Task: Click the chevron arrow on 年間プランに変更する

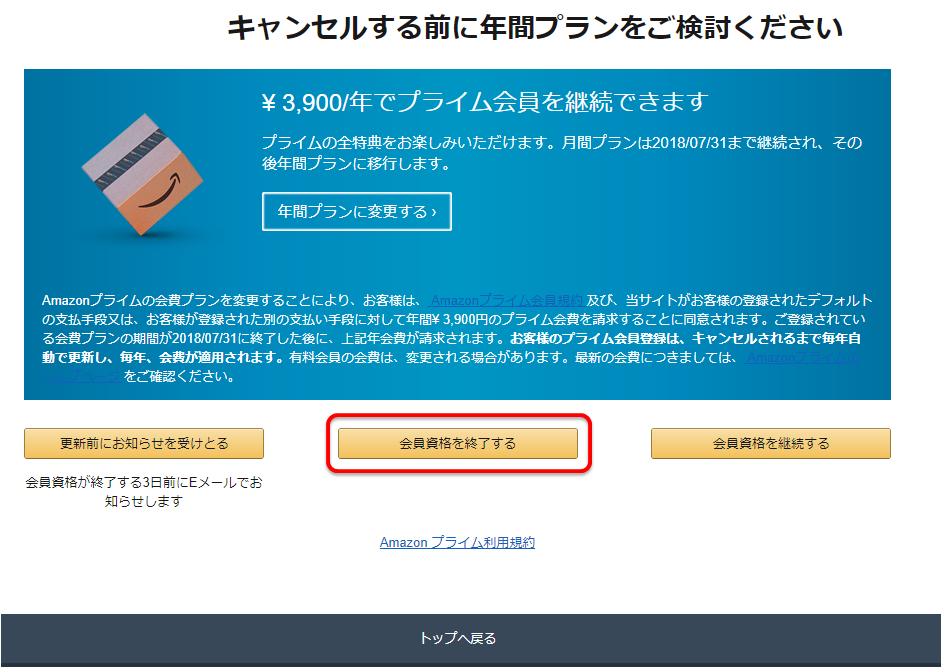Action: coord(434,211)
